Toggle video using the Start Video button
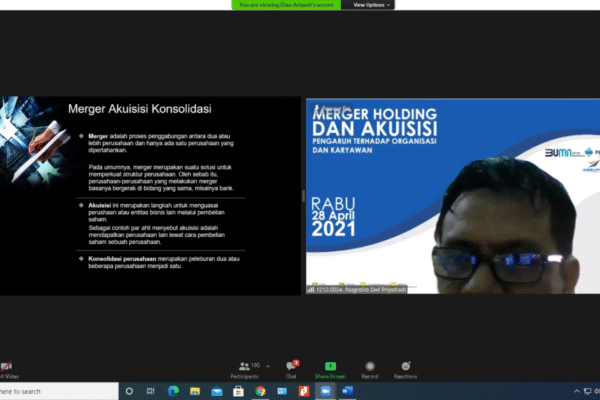600x400 pixels. pyautogui.click(x=6, y=369)
